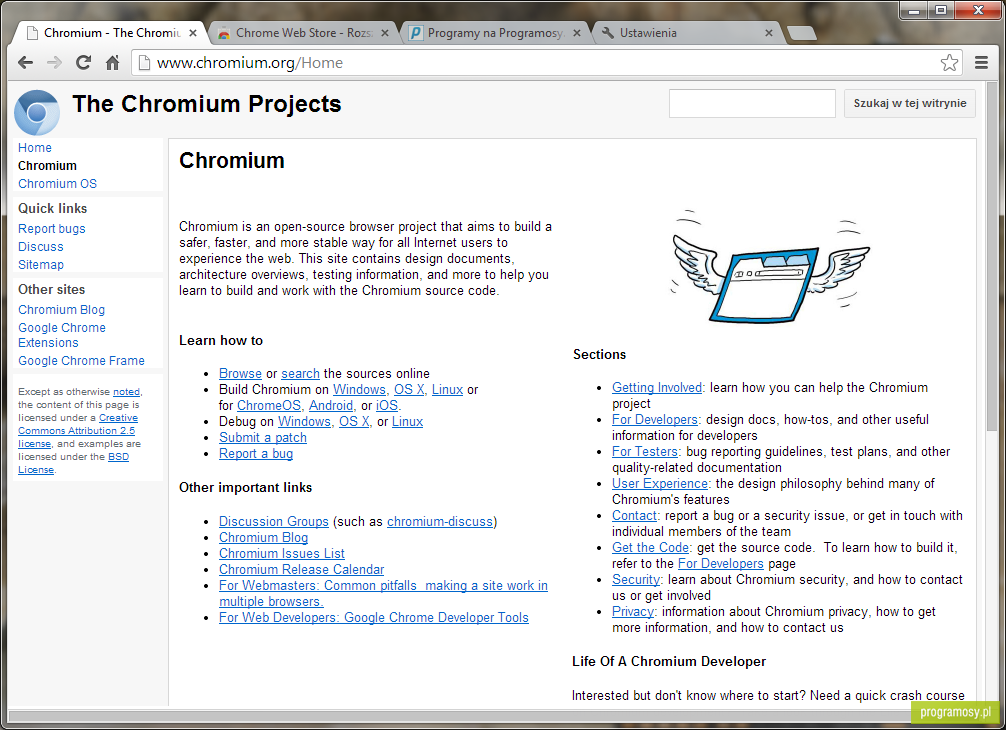Click the vertical page scrollbar thumb

(x=993, y=257)
